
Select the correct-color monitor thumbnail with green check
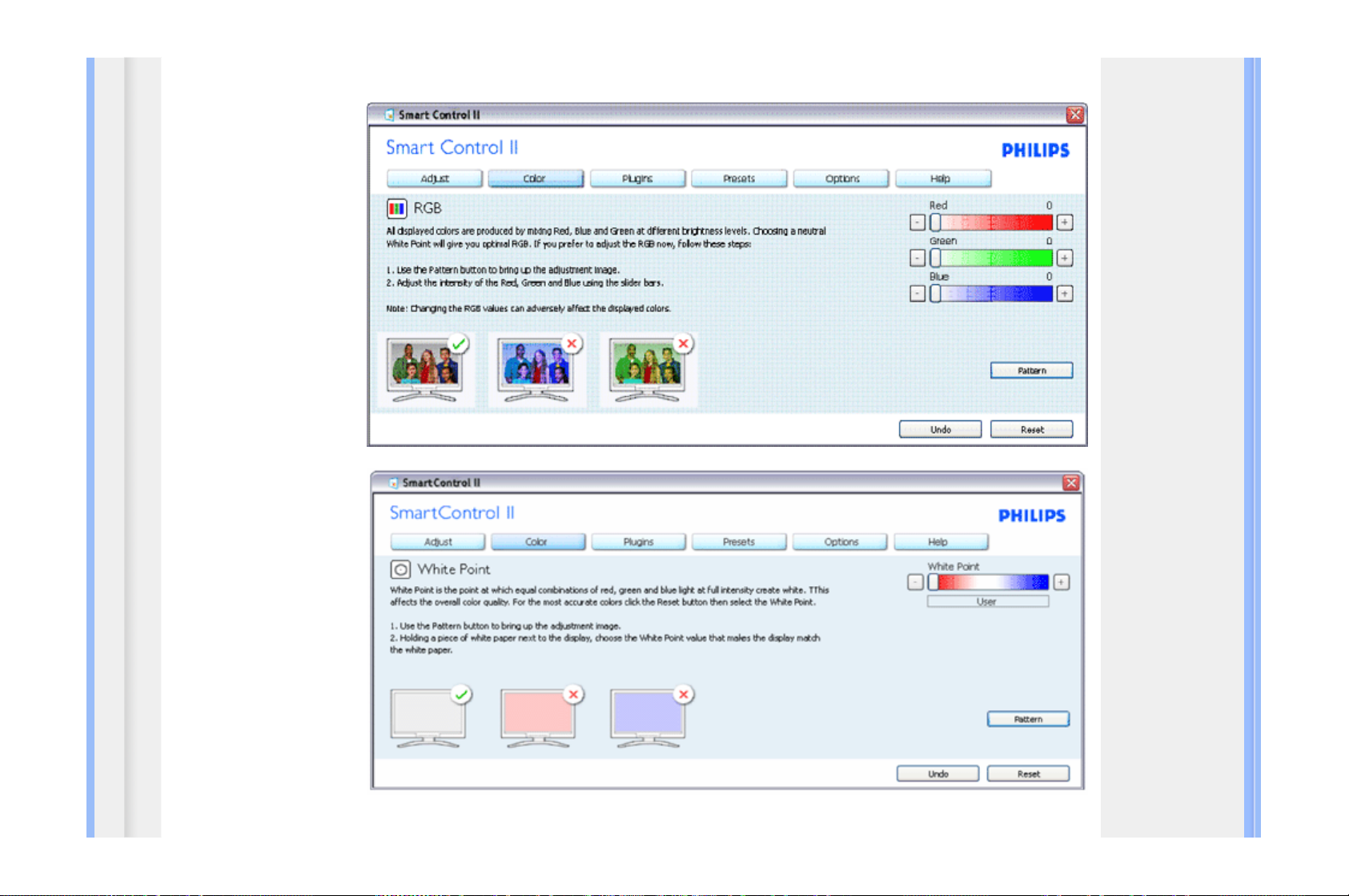click(424, 369)
